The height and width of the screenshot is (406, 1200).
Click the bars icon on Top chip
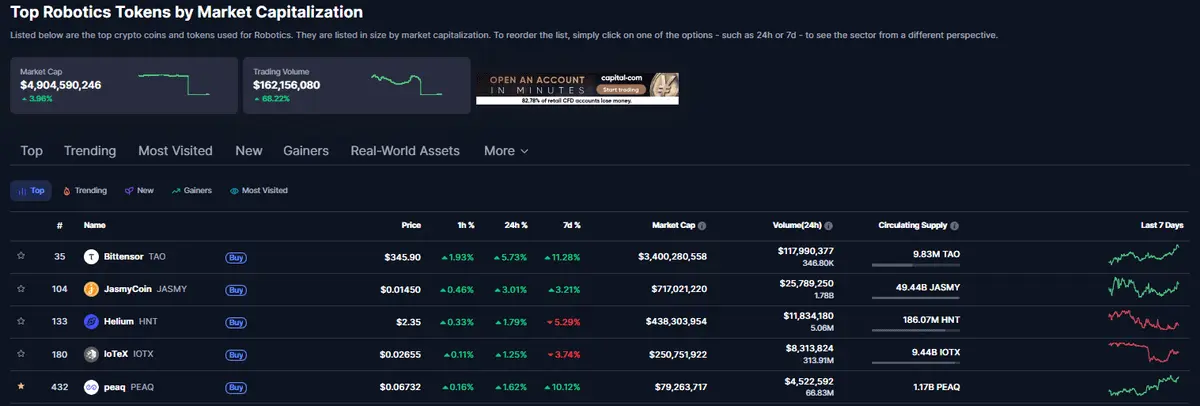pyautogui.click(x=22, y=190)
